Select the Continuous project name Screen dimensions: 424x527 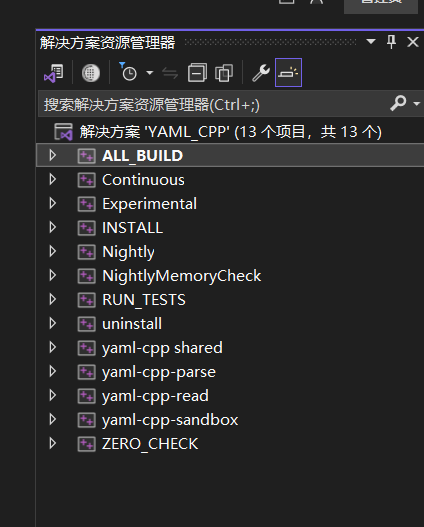tap(143, 180)
